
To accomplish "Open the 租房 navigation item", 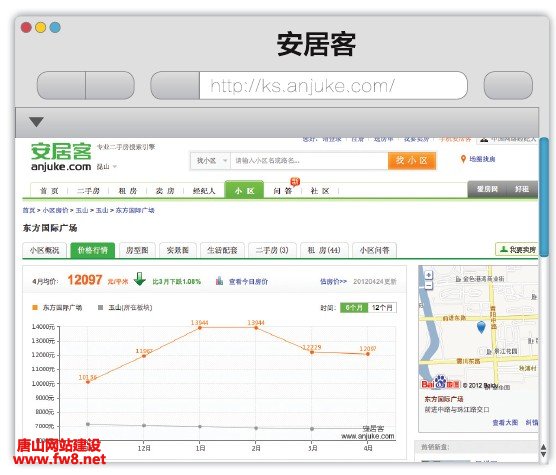I will 128,191.
